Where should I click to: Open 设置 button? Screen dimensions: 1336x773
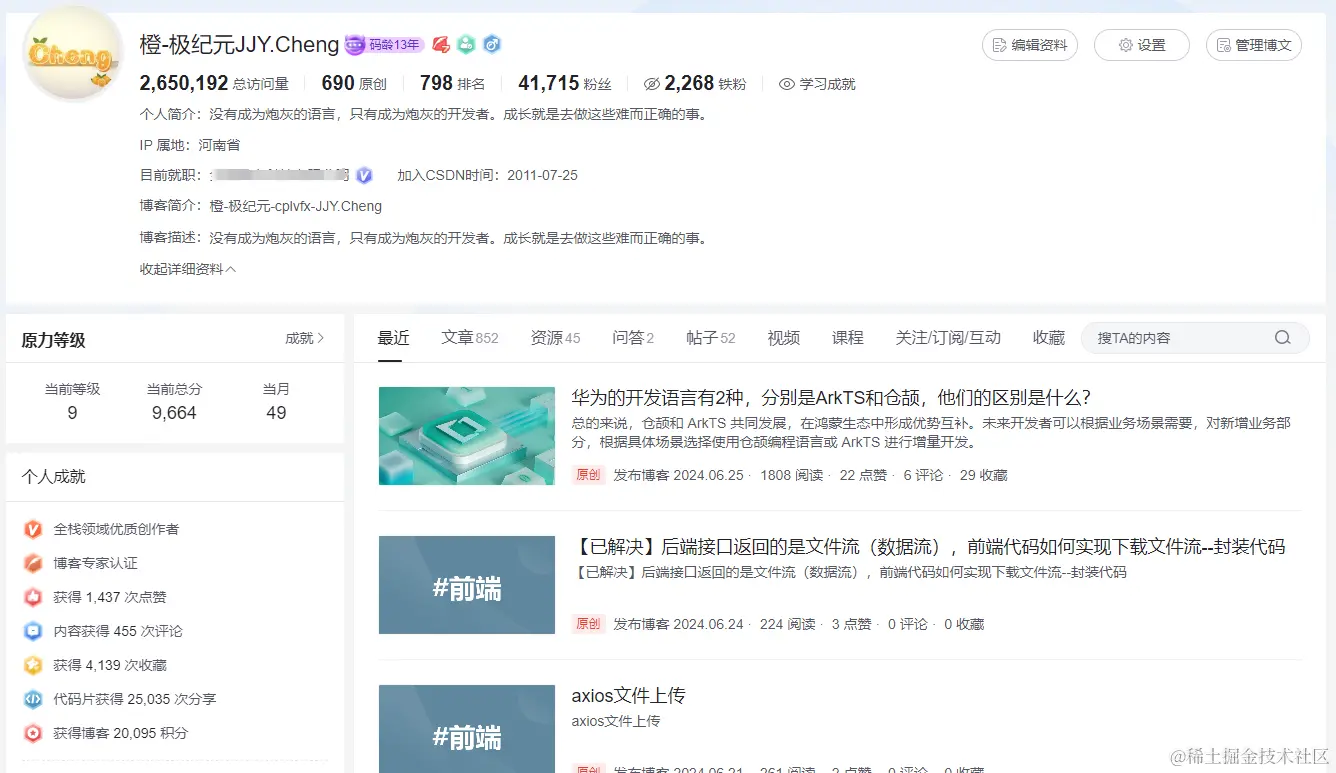[1142, 45]
